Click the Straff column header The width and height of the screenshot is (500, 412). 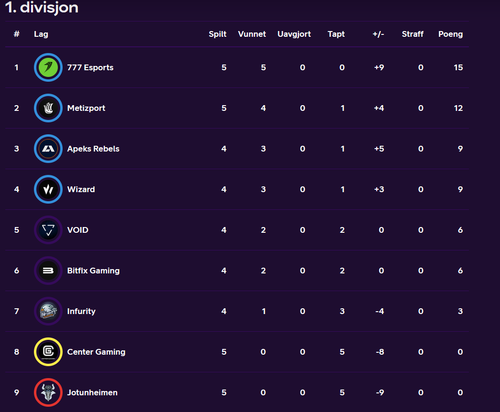tap(412, 34)
